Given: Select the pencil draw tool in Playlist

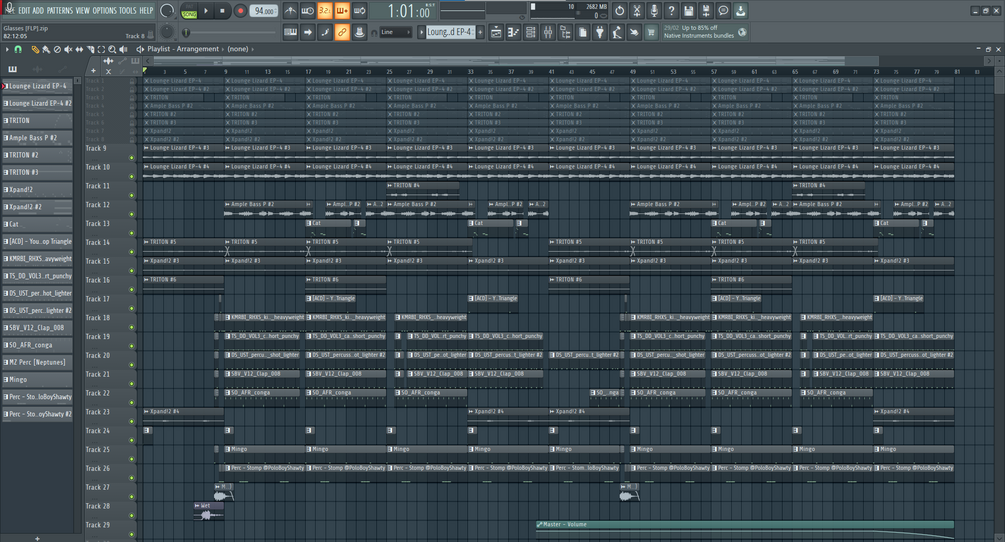Looking at the screenshot, I should click(35, 49).
